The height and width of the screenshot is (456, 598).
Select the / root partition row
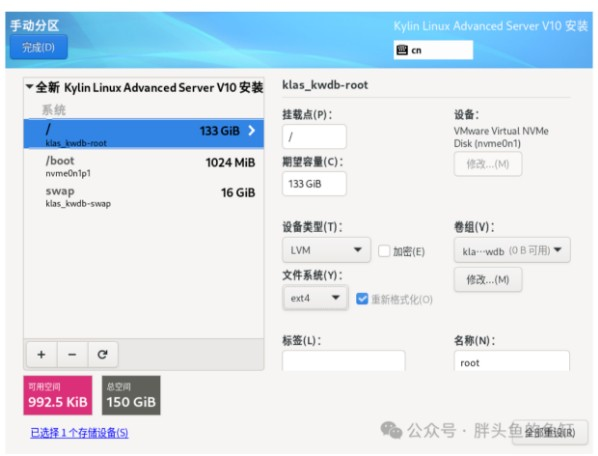click(143, 133)
